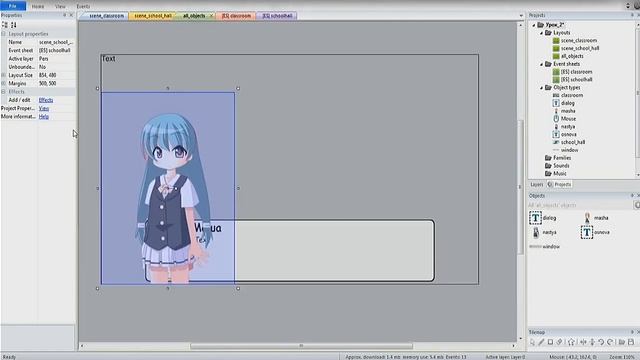Image resolution: width=640 pixels, height=360 pixels.
Task: Click the Effects link
Action: 46,100
